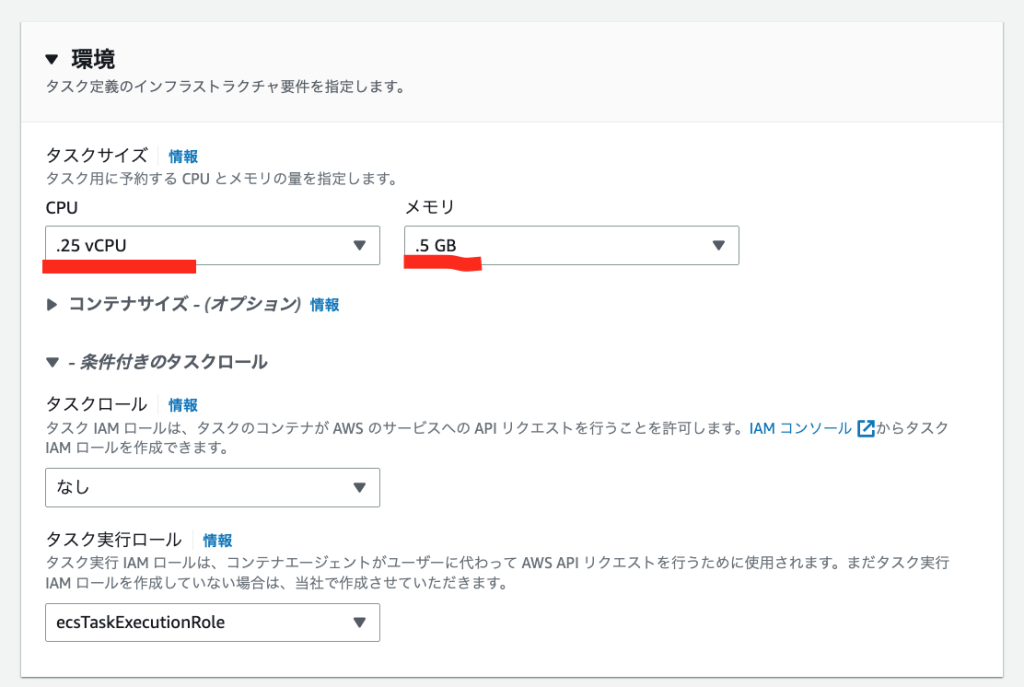The height and width of the screenshot is (687, 1024).
Task: Open the コンテナサイズ 情報 link
Action: tap(324, 304)
